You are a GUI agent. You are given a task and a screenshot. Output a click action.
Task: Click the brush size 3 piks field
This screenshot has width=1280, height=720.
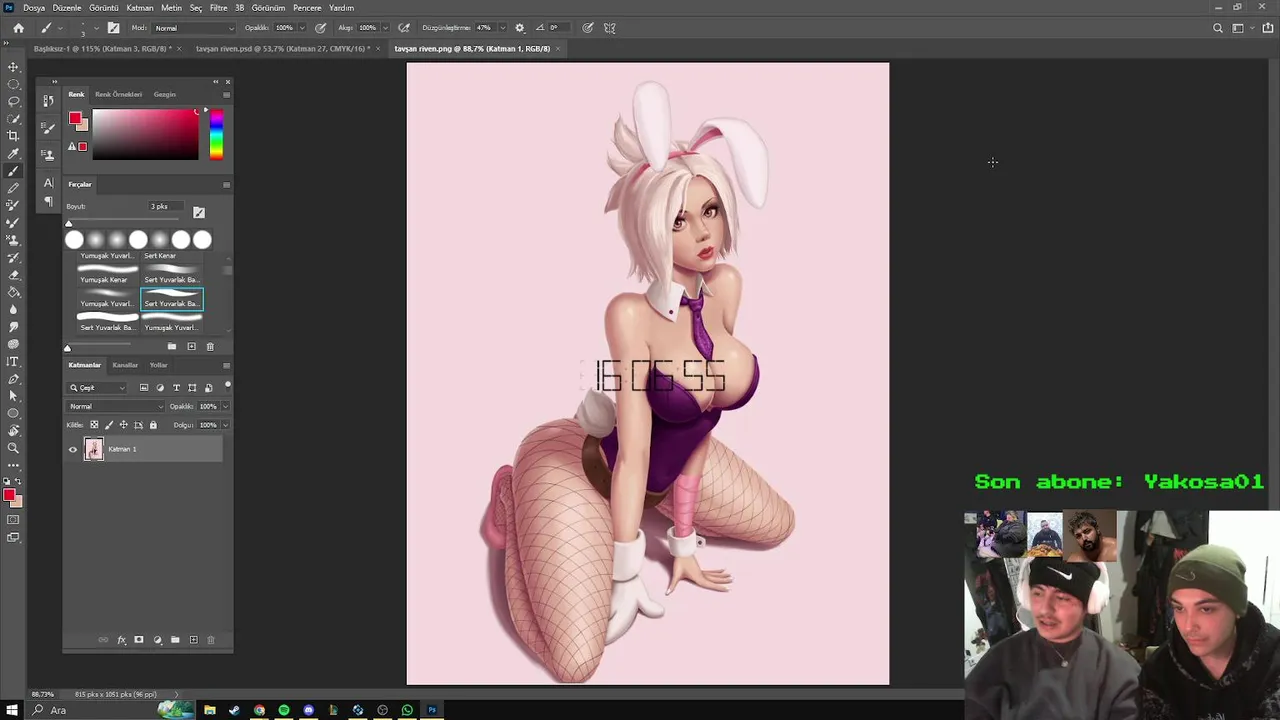coord(166,206)
